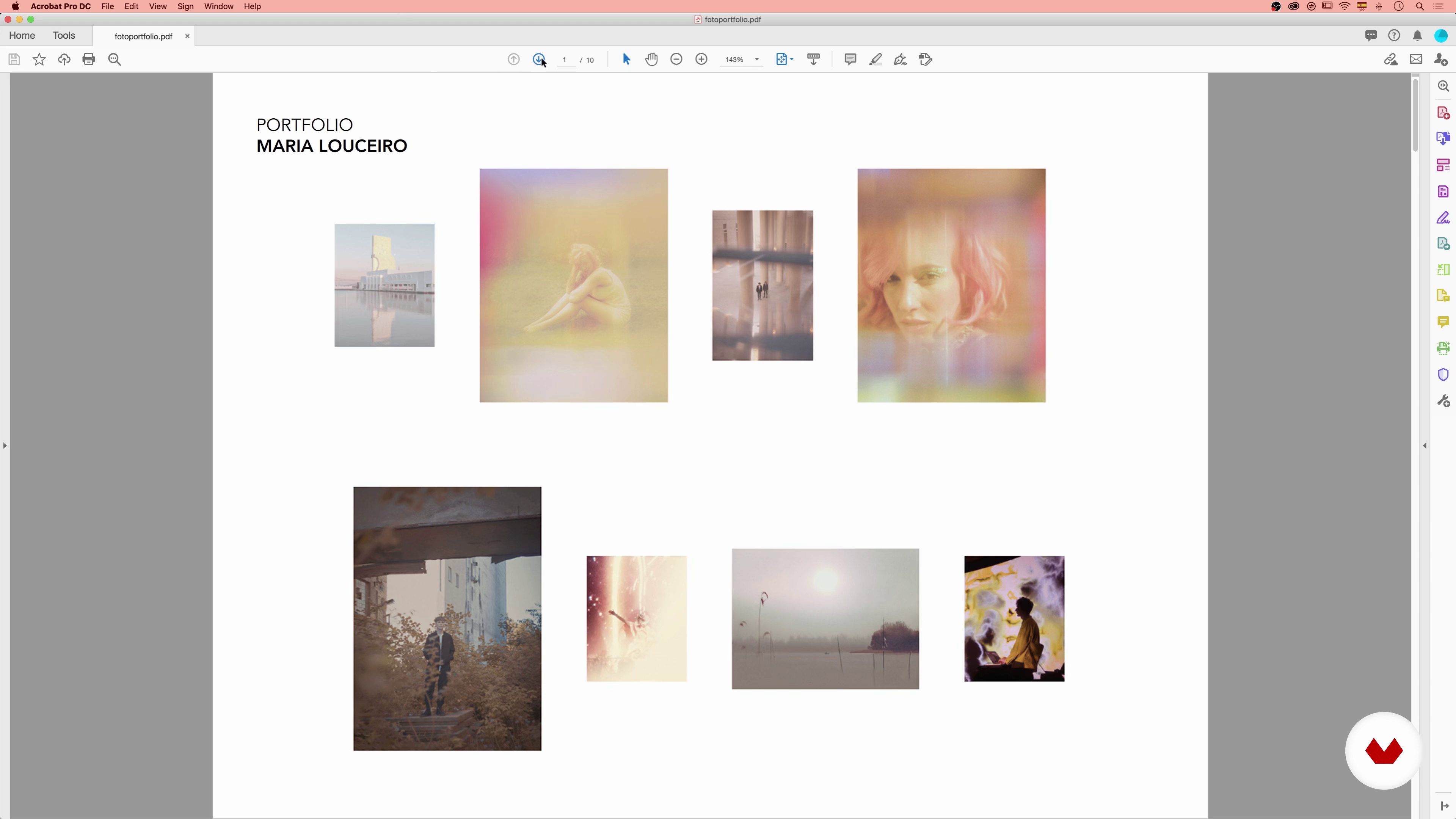Screen dimensions: 1456x819
Task: Choose the Selection arrow tool
Action: (626, 60)
